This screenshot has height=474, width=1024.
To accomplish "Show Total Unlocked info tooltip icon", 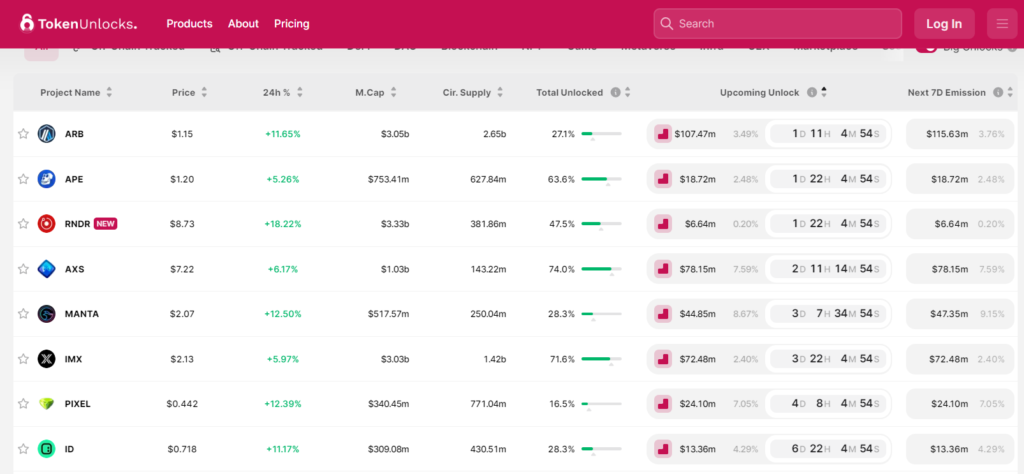I will click(x=615, y=93).
